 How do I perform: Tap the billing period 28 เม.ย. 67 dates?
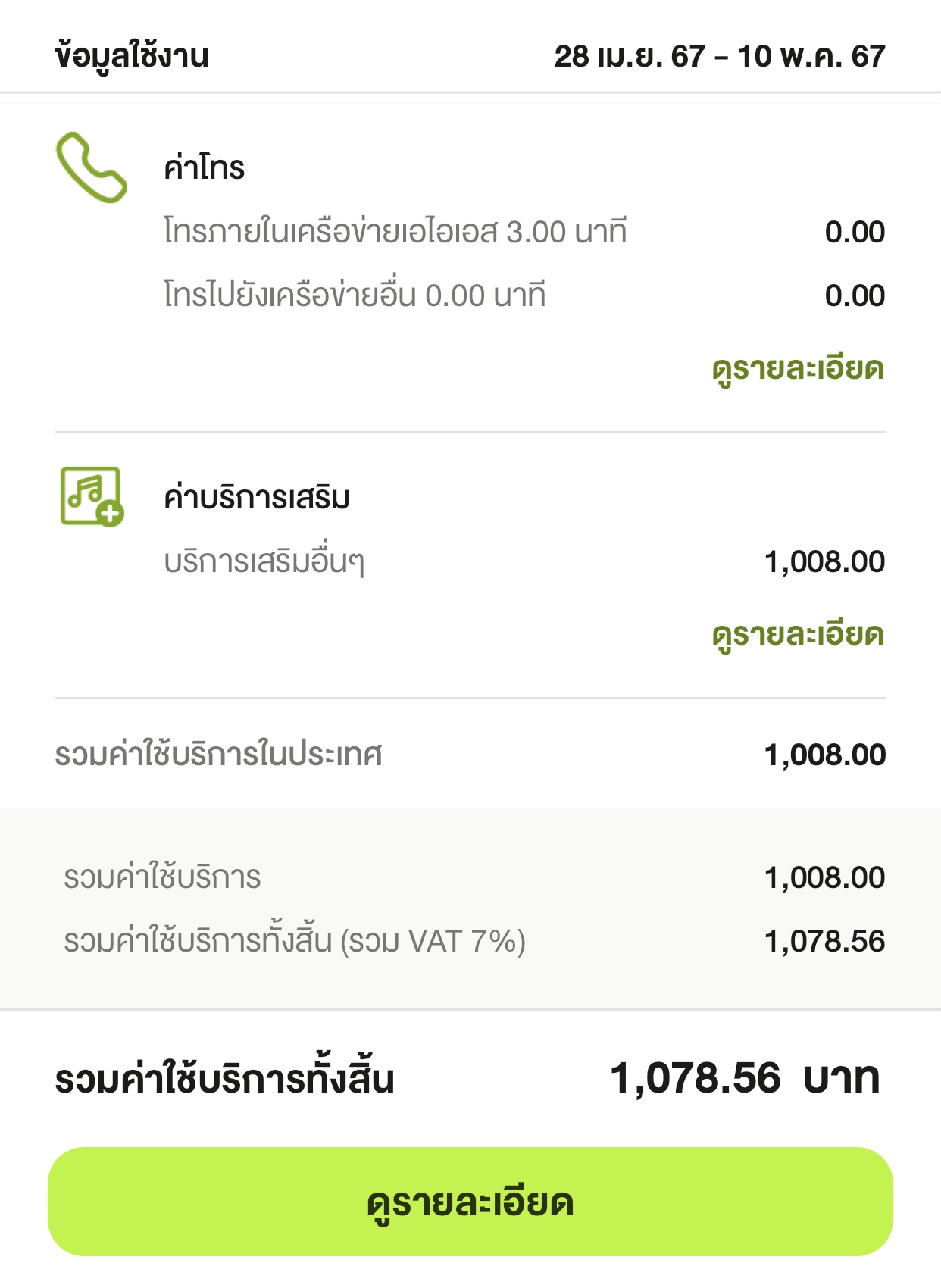pos(720,57)
